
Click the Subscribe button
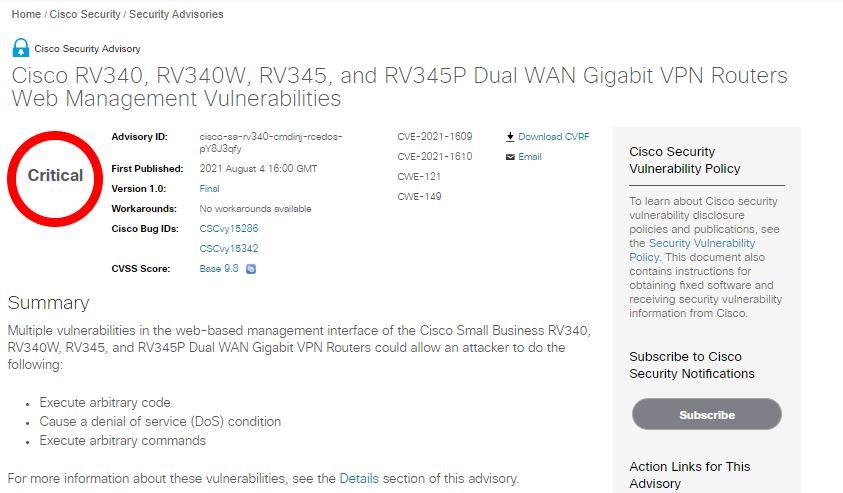click(x=706, y=415)
